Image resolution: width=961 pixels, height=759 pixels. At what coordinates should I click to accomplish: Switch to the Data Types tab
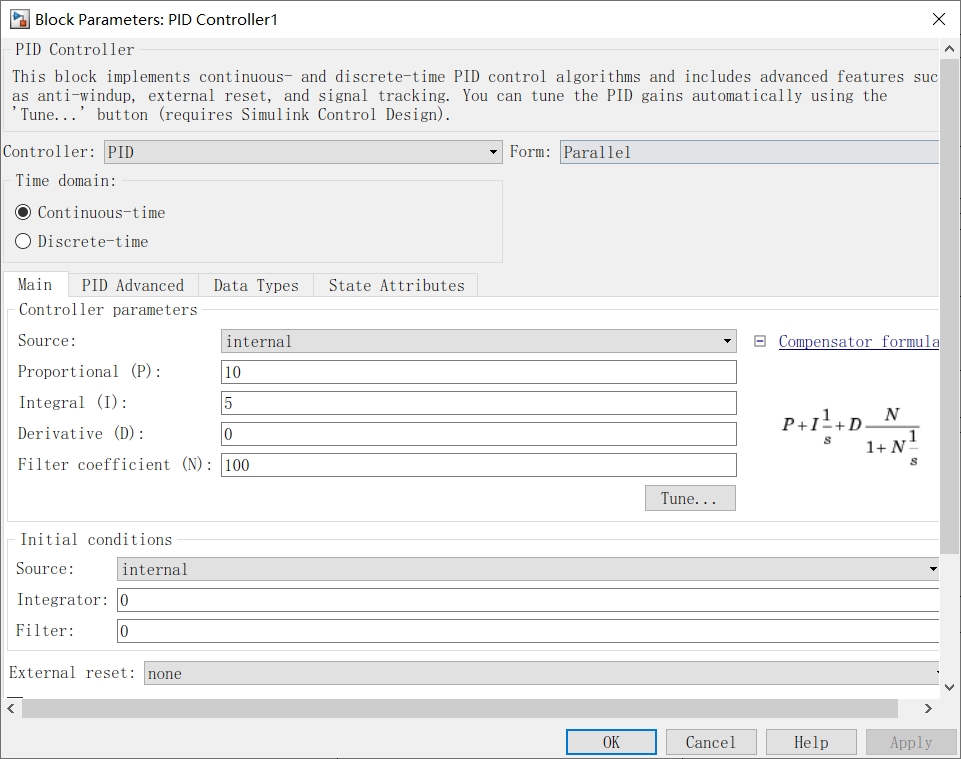pos(256,285)
